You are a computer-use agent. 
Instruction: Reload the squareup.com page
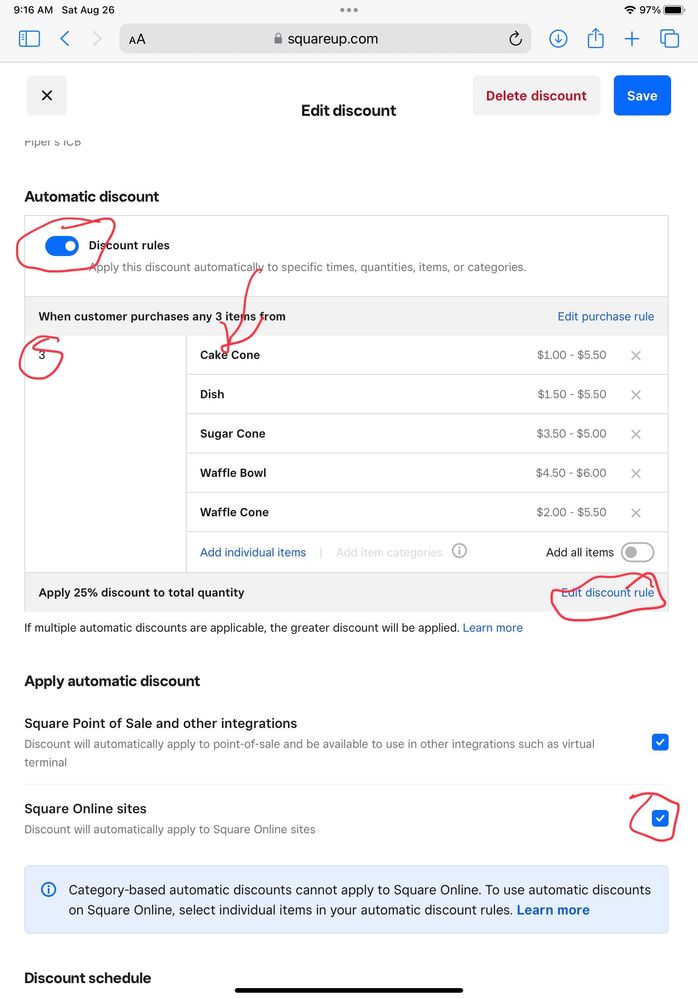pyautogui.click(x=515, y=39)
